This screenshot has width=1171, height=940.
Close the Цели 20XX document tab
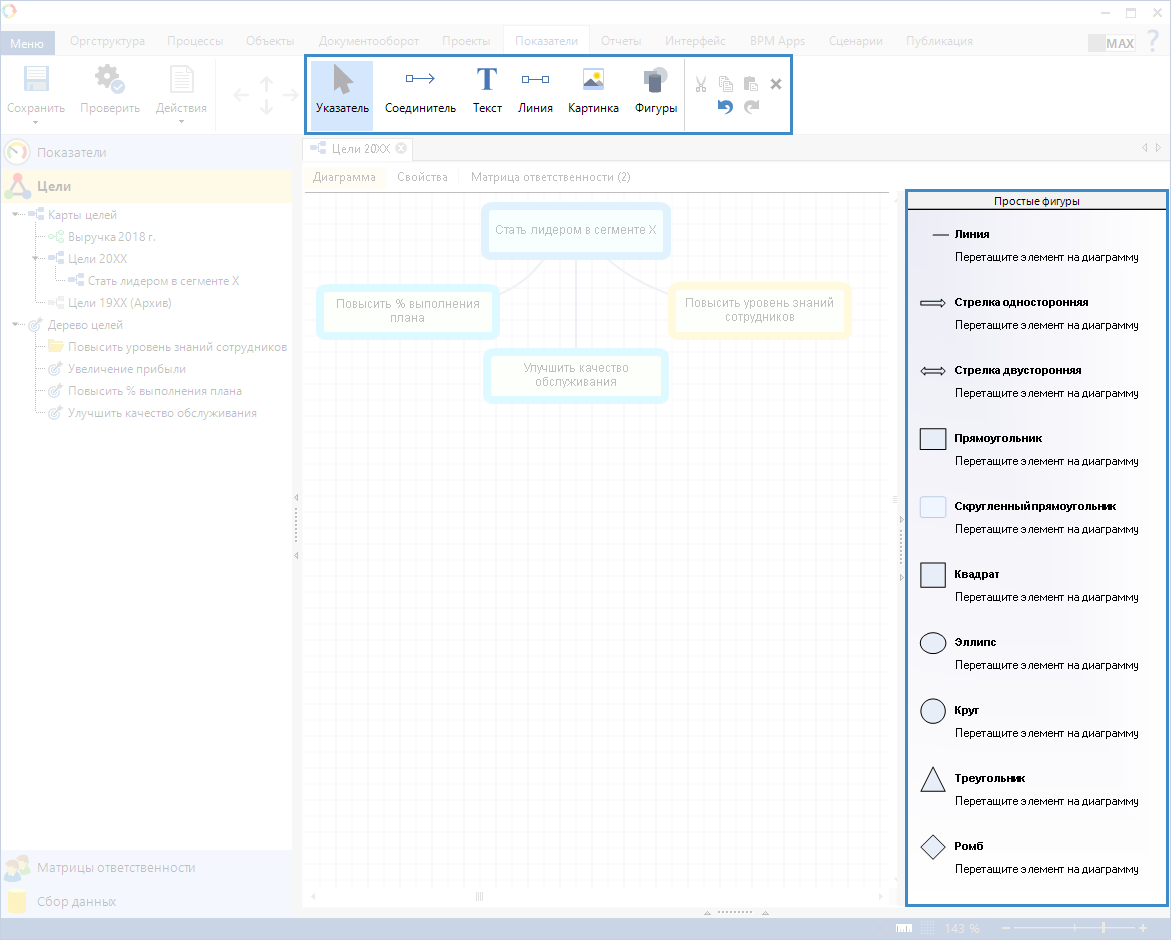click(401, 148)
